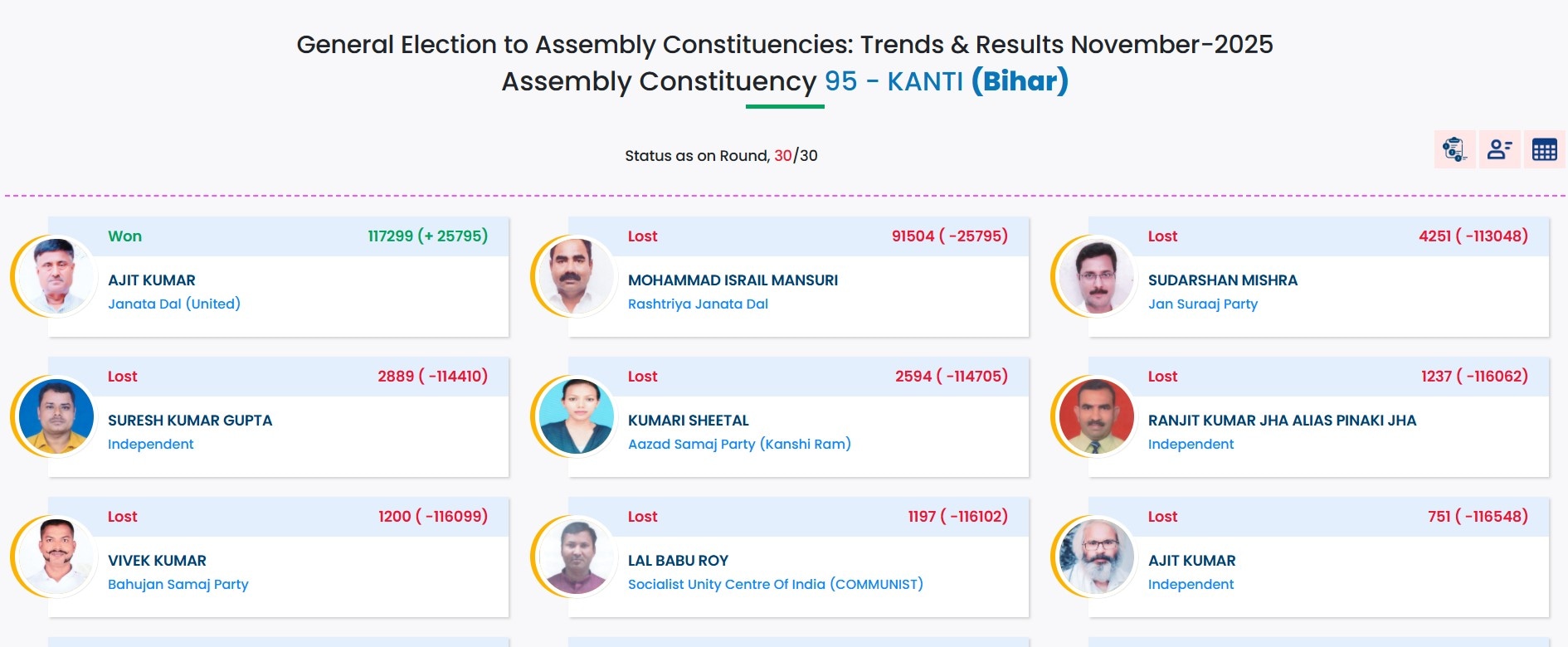Click the candidate list person icon
The height and width of the screenshot is (647, 1568).
point(1499,149)
